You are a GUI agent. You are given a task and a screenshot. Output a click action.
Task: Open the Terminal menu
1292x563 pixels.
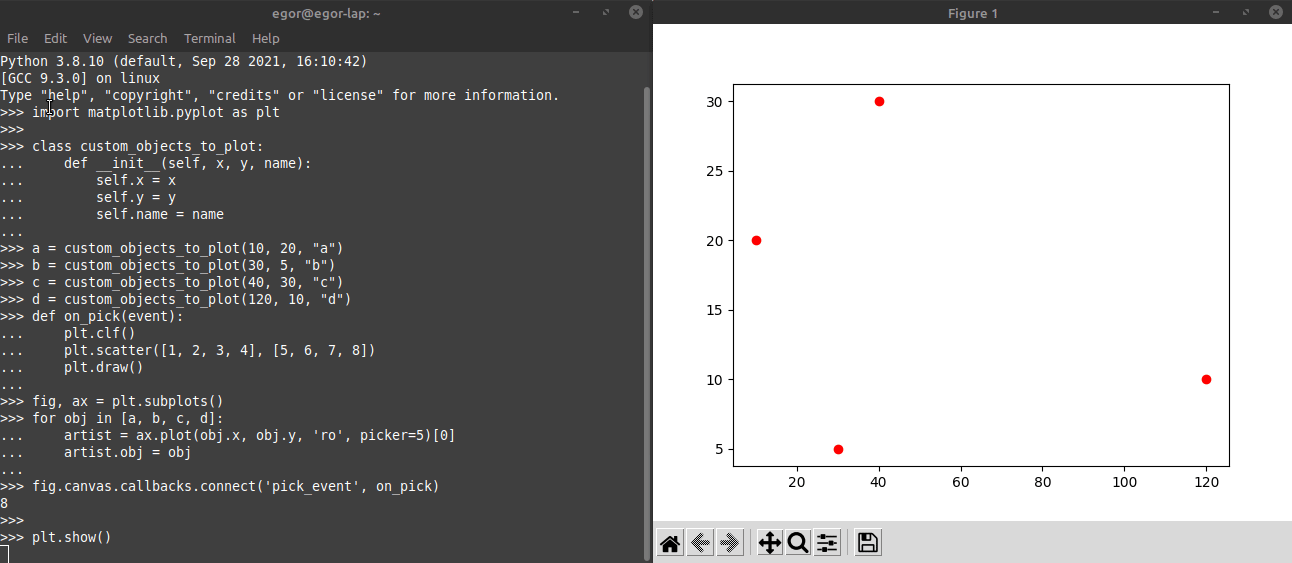coord(210,38)
